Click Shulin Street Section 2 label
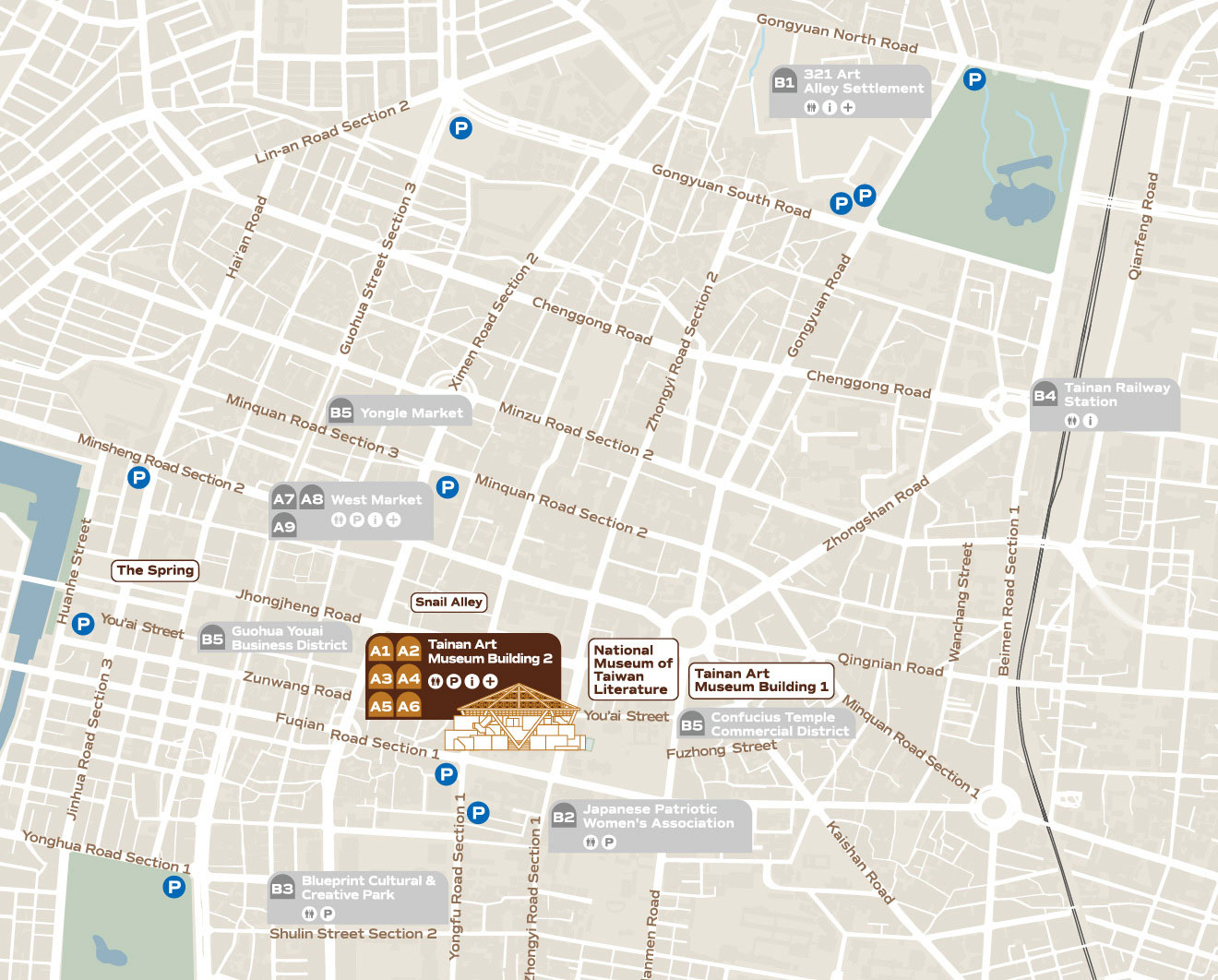This screenshot has width=1218, height=980. [x=352, y=934]
